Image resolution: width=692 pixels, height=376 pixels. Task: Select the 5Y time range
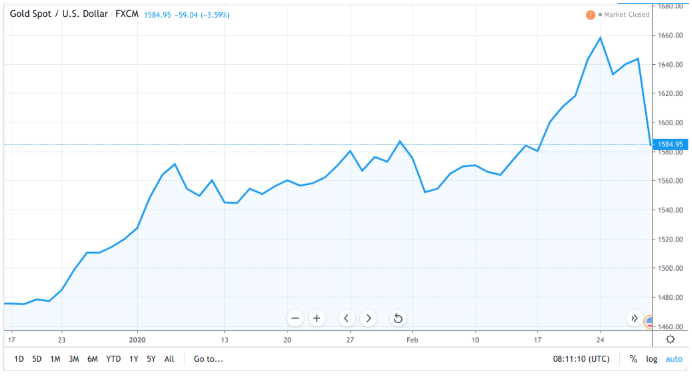[151, 359]
